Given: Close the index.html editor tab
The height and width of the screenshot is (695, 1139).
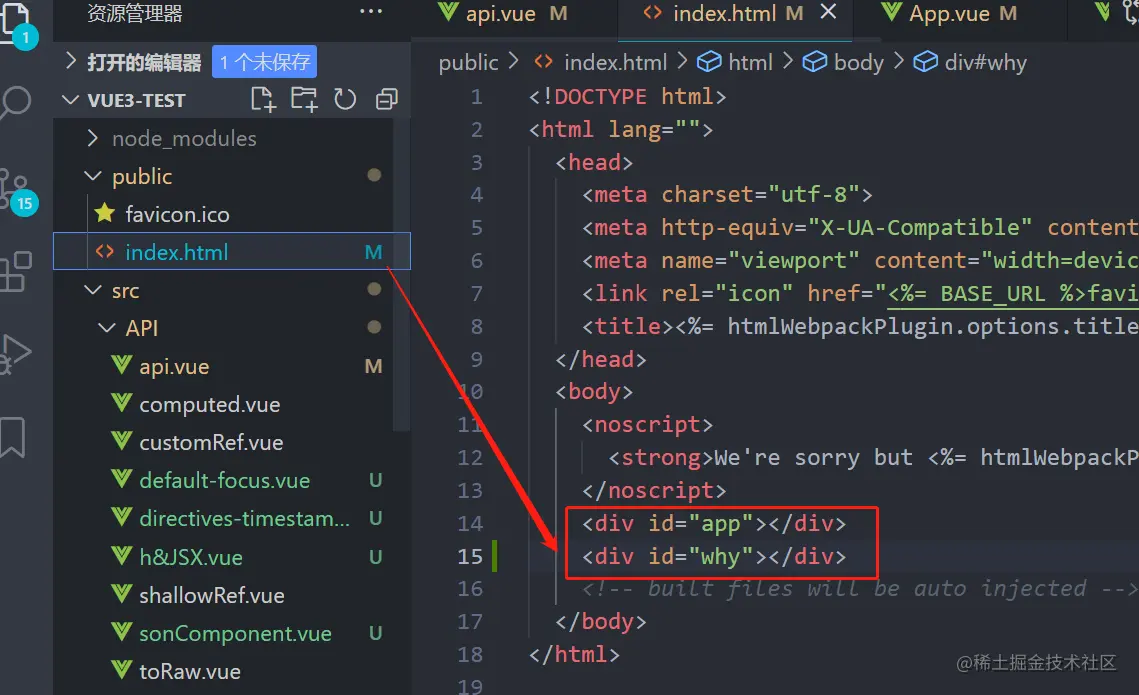Looking at the screenshot, I should tap(828, 12).
